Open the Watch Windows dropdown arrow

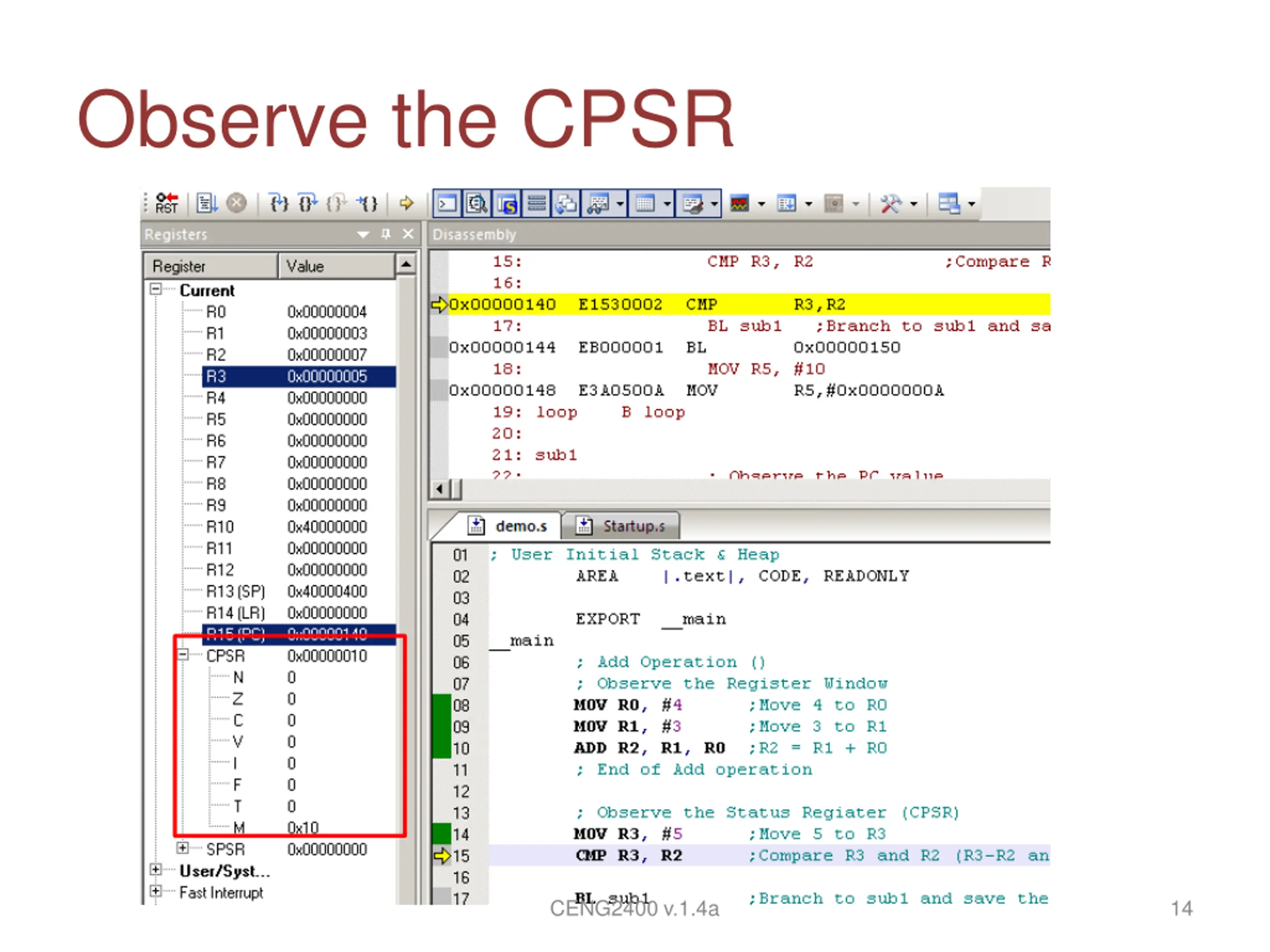[620, 204]
